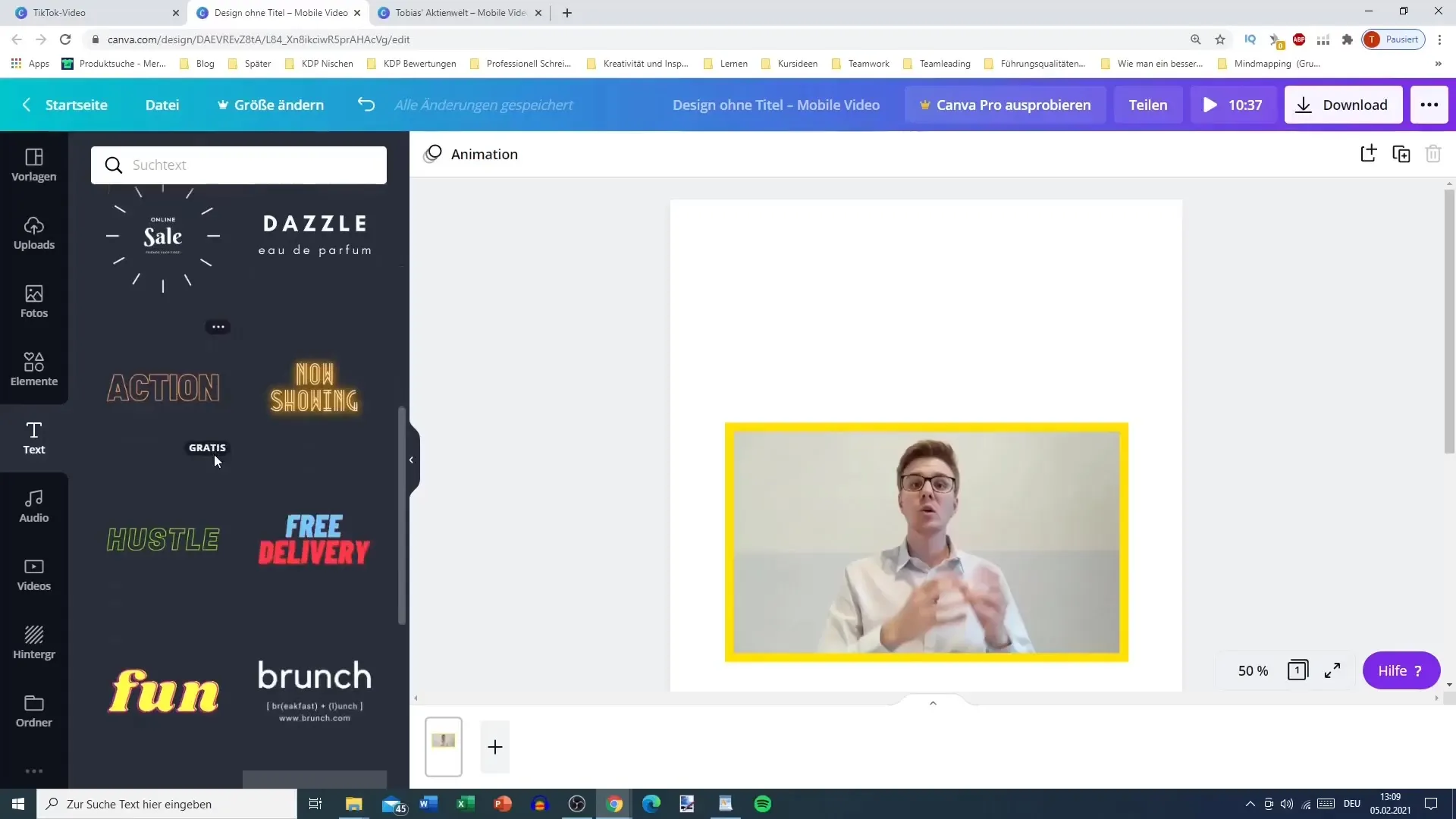This screenshot has height=819, width=1456.
Task: Open the 50 % zoom control
Action: tap(1253, 670)
